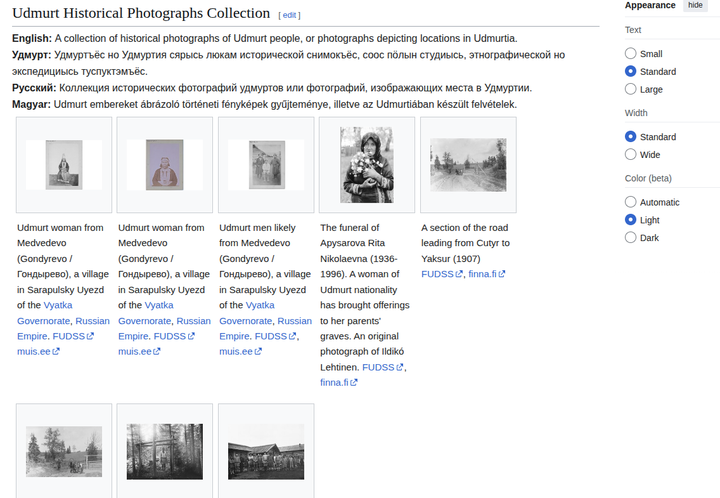Select Small text size
The height and width of the screenshot is (498, 720).
click(x=630, y=54)
